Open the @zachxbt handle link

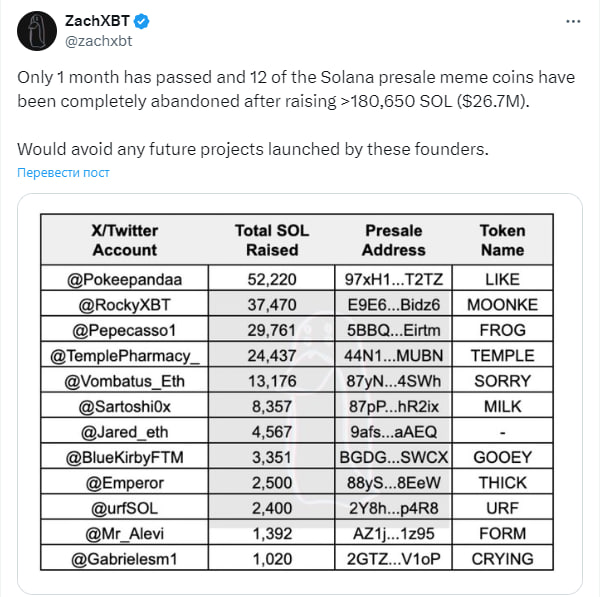[x=99, y=41]
